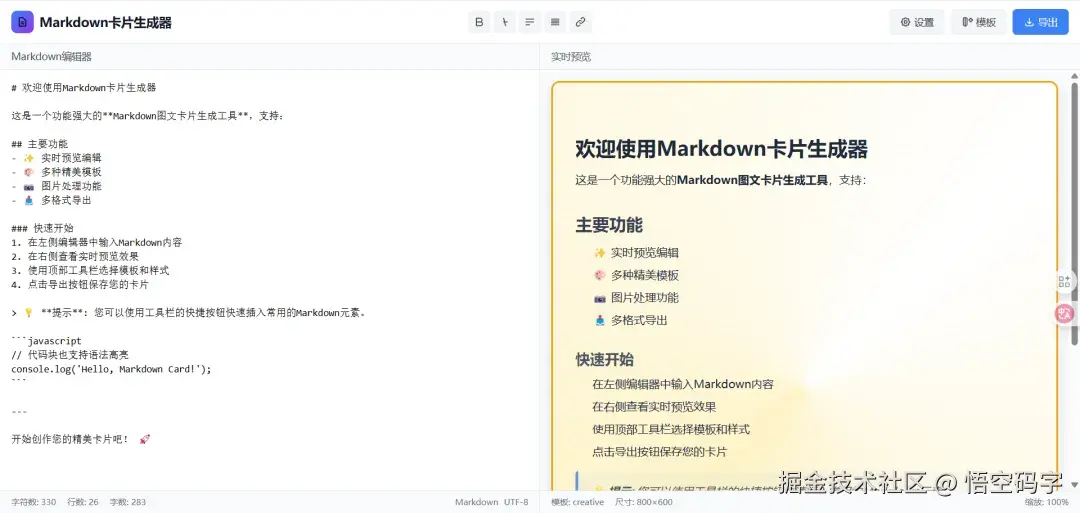
Task: Click the preview heading '欢迎使用Markdown卡片生成器'
Action: coord(721,149)
